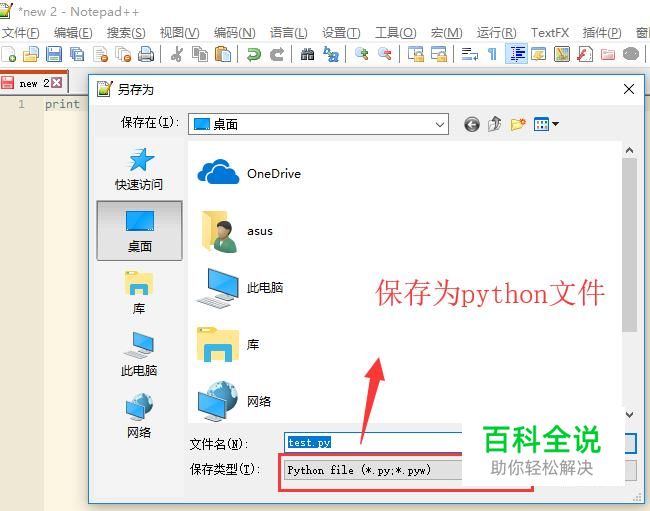
Task: Click the Undo green arrow icon
Action: (x=254, y=54)
